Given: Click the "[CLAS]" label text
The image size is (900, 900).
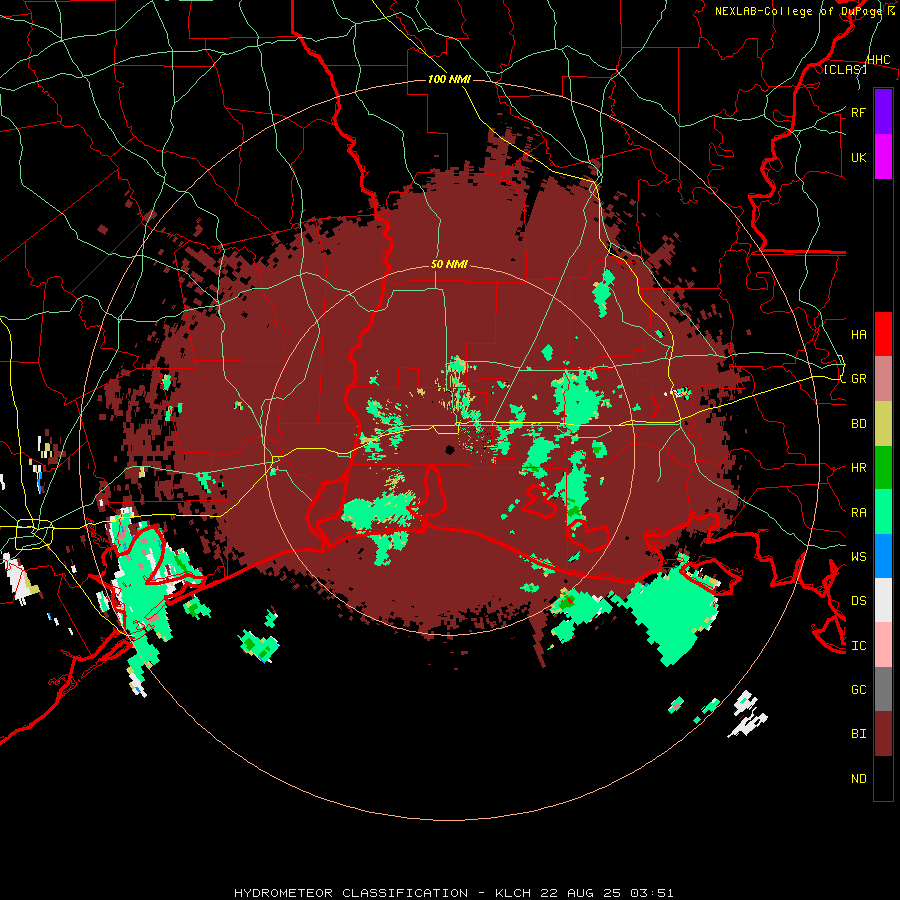Looking at the screenshot, I should click(x=845, y=69).
